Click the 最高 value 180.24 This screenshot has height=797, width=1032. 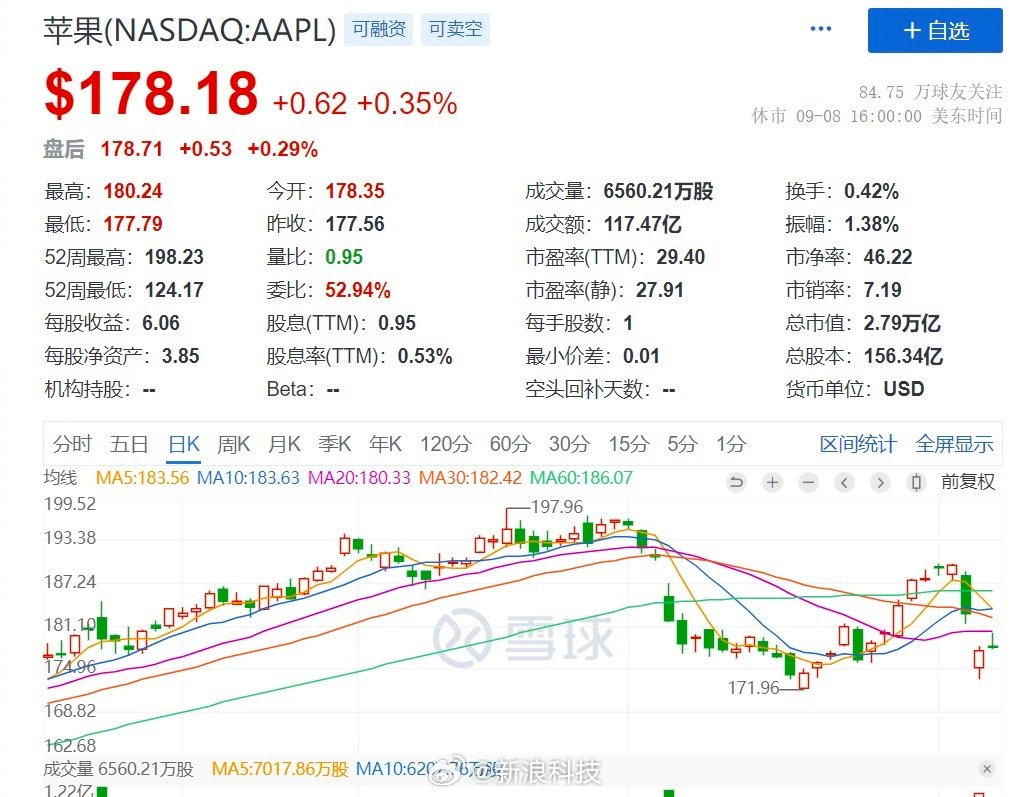pos(133,191)
